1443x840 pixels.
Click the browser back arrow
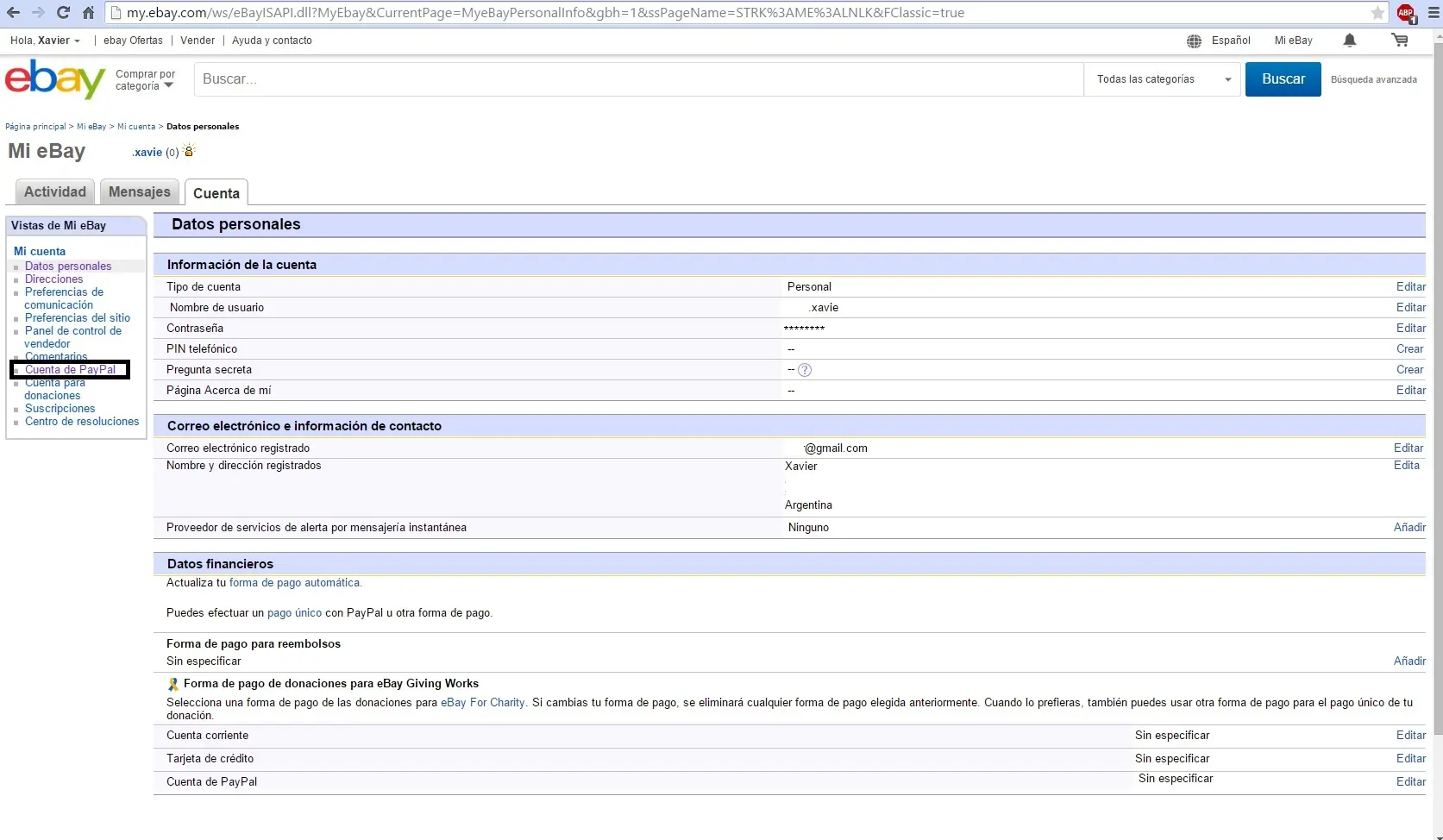pos(14,13)
